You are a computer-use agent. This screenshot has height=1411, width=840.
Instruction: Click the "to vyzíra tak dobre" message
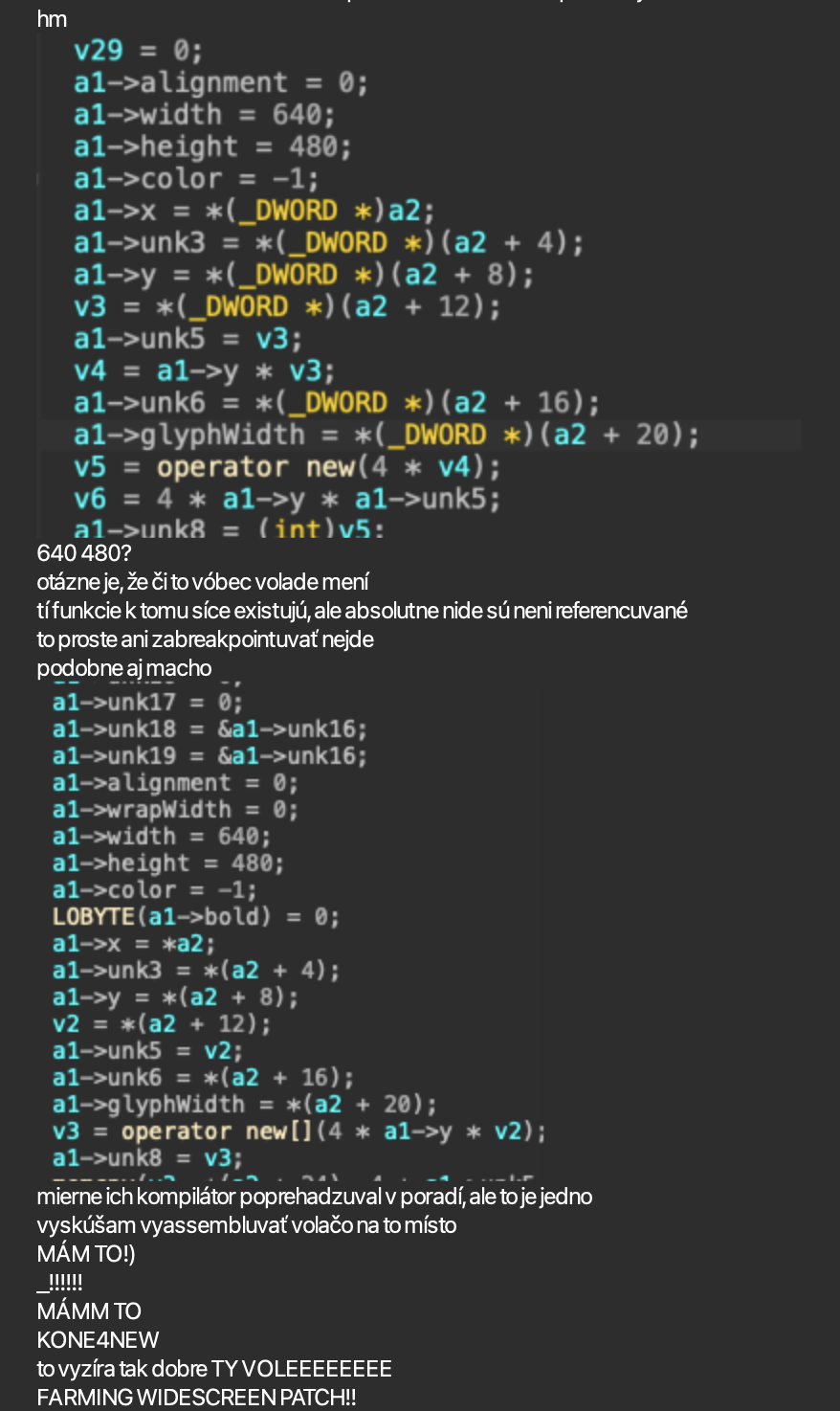[x=214, y=1369]
